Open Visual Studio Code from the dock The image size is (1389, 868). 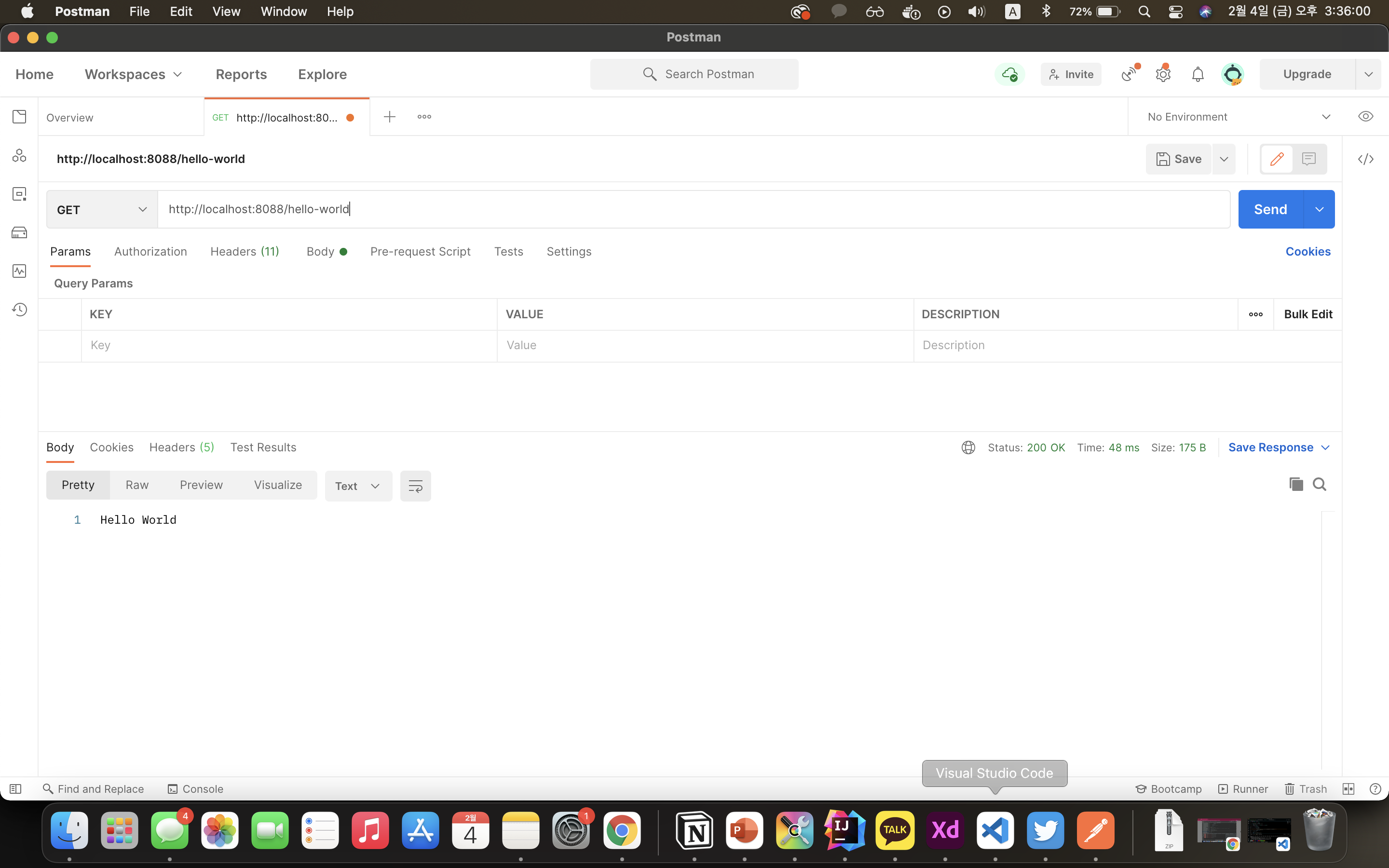pos(994,830)
